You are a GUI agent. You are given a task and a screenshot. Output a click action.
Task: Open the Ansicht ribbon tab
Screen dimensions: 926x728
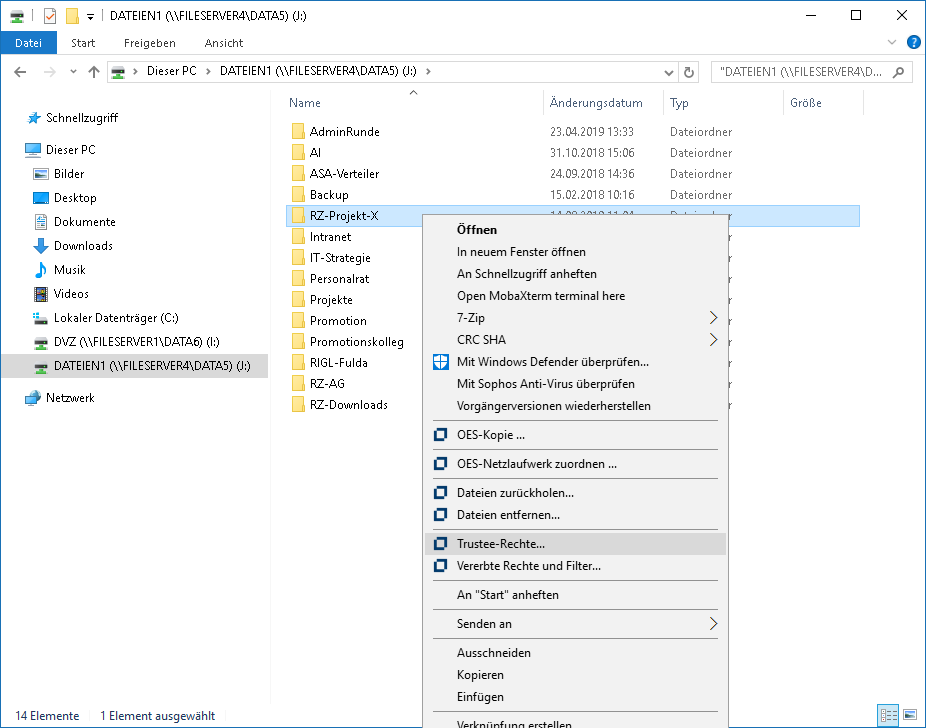(x=224, y=43)
